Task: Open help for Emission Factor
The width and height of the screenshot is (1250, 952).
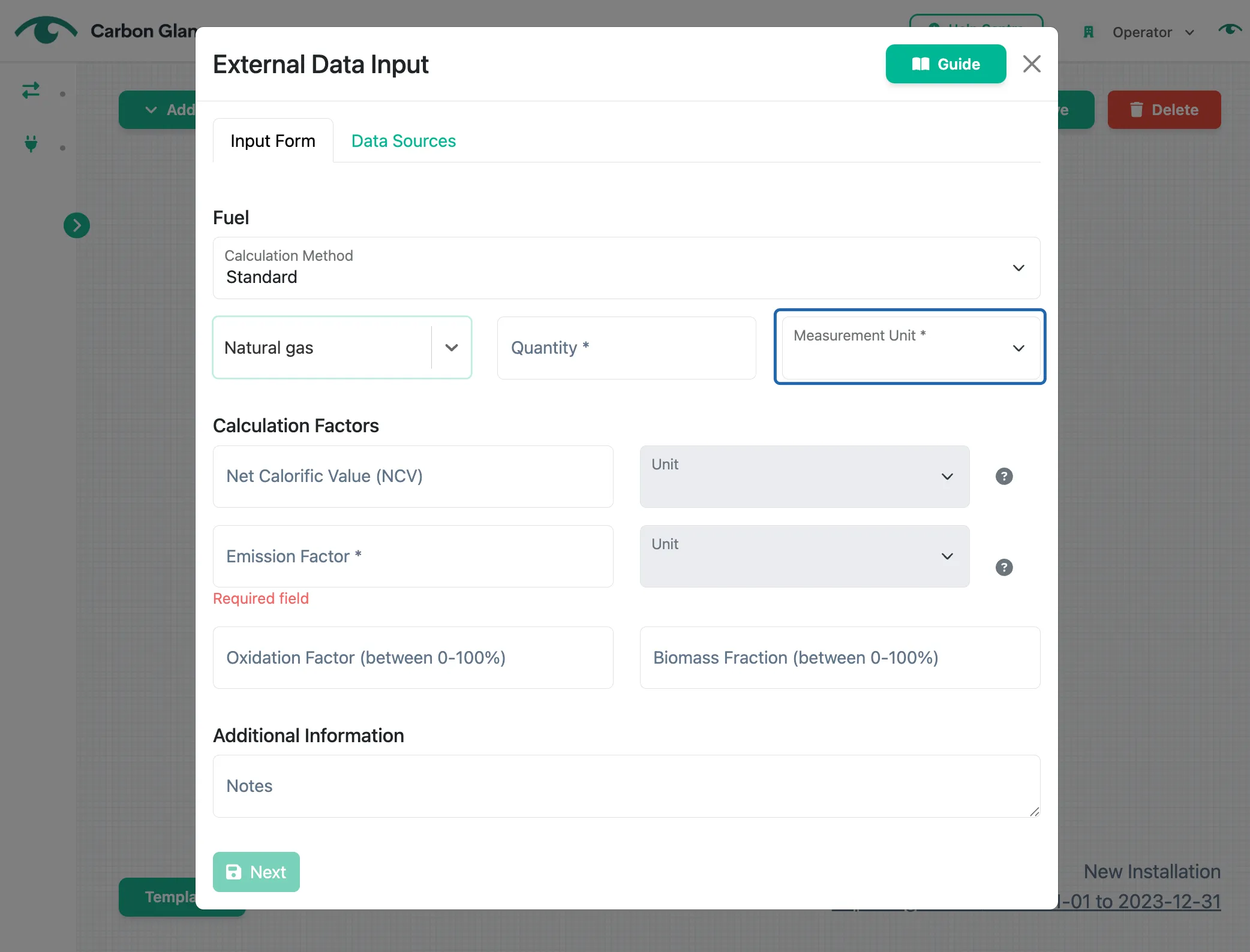Action: [x=1004, y=567]
